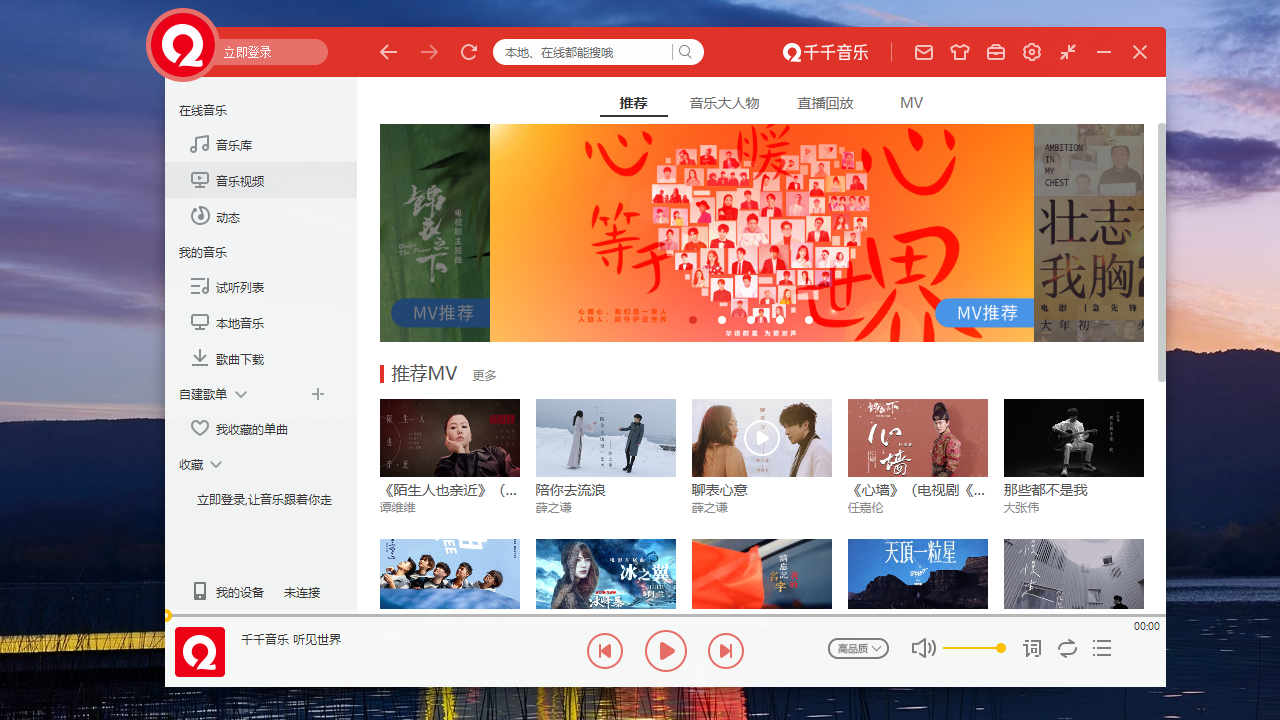Collapse the 自建歌单 section chevron
Image resolution: width=1280 pixels, height=720 pixels.
[241, 395]
